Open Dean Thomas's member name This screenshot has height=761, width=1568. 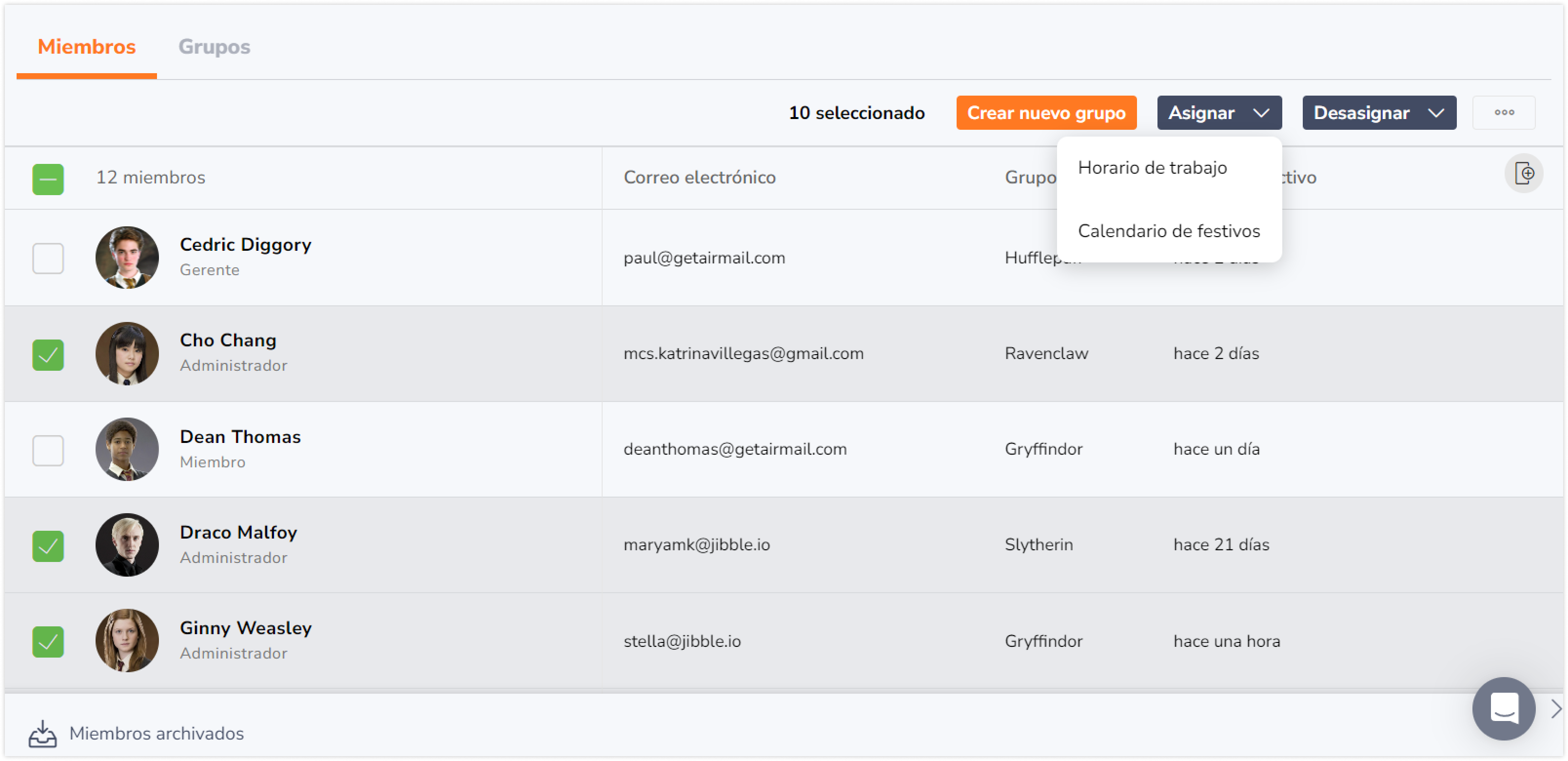pos(240,437)
